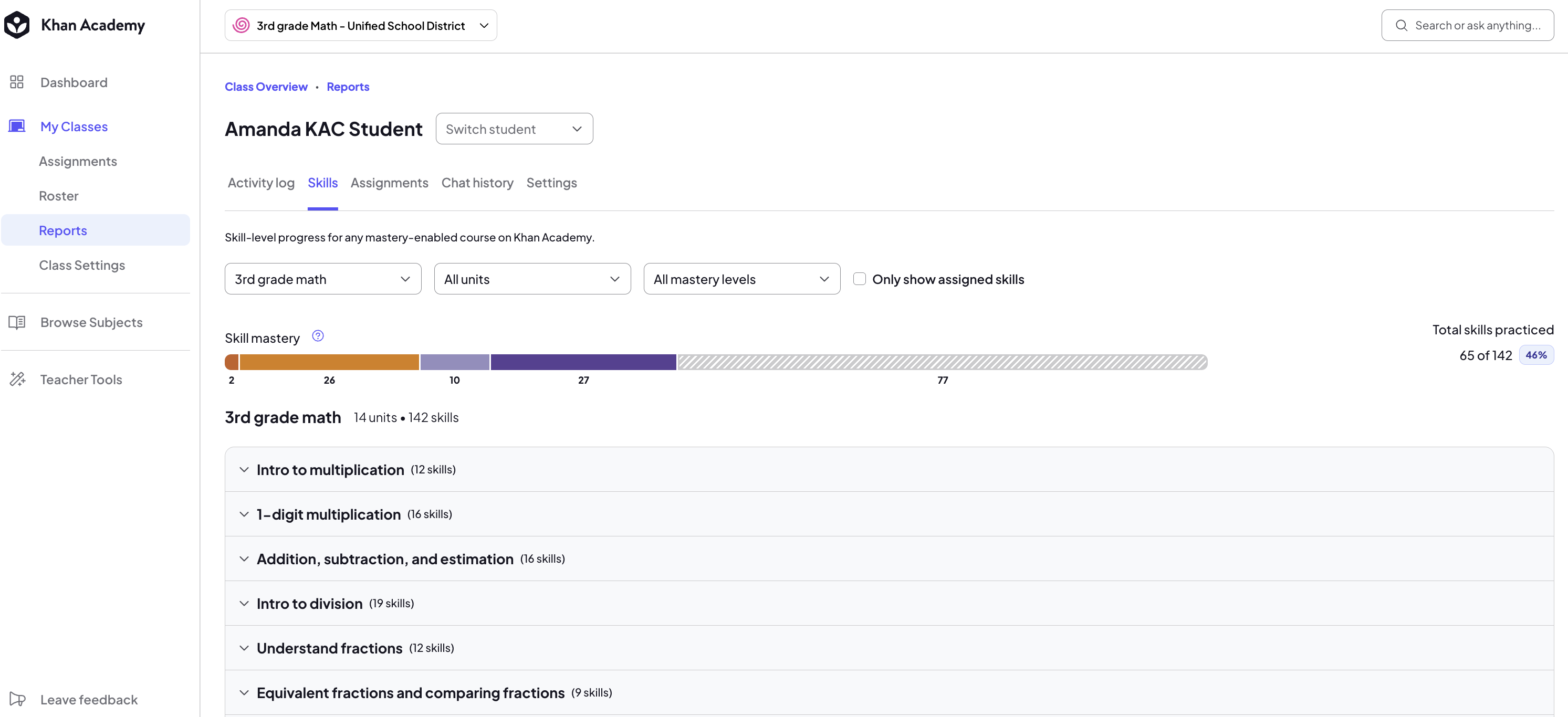Image resolution: width=1568 pixels, height=717 pixels.
Task: Click the Search or ask anything field
Action: pos(1468,25)
